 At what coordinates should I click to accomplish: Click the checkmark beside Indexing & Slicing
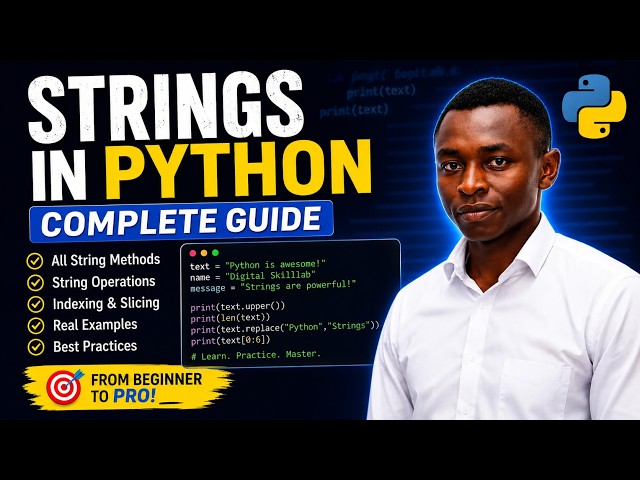36,304
